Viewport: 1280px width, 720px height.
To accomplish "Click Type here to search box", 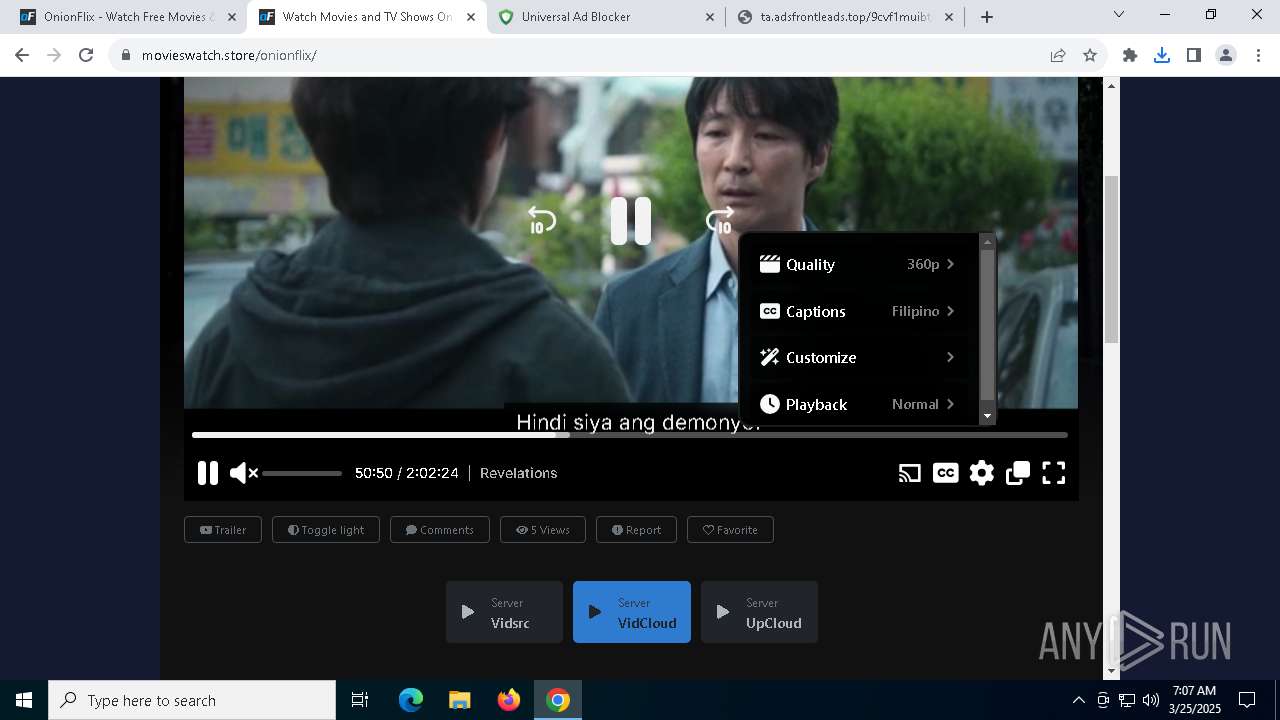I will (x=192, y=700).
